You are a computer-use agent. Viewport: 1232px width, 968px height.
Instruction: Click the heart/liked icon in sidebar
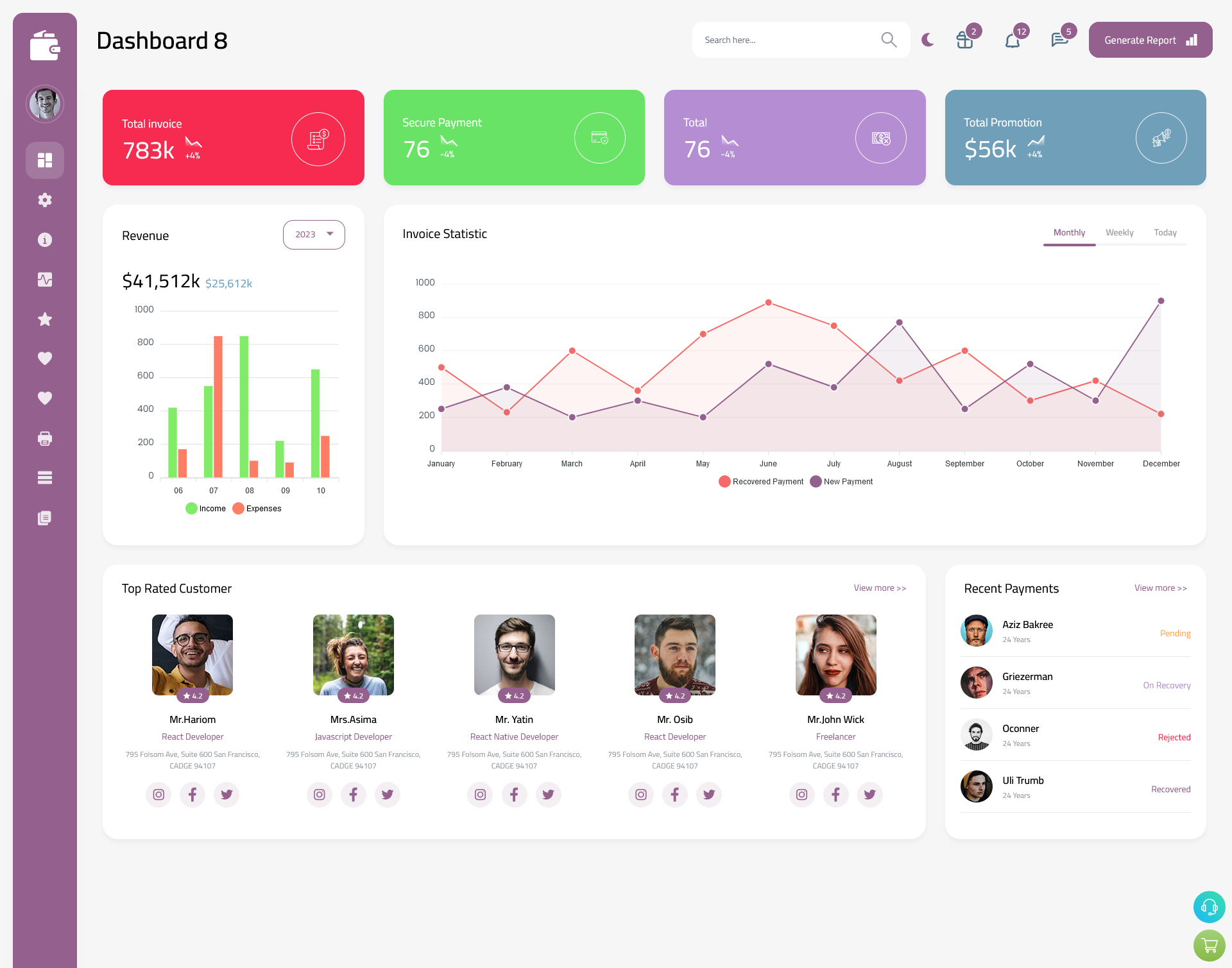click(x=44, y=358)
